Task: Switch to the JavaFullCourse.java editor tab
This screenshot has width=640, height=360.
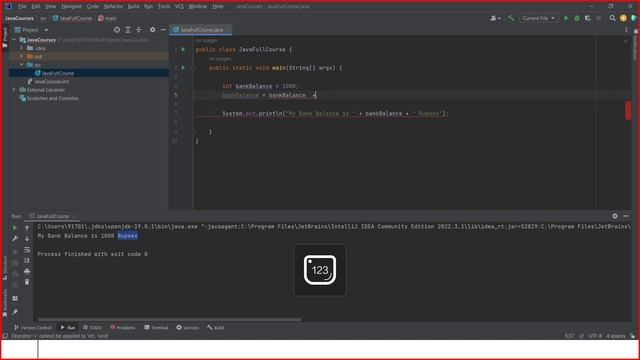Action: [x=201, y=30]
